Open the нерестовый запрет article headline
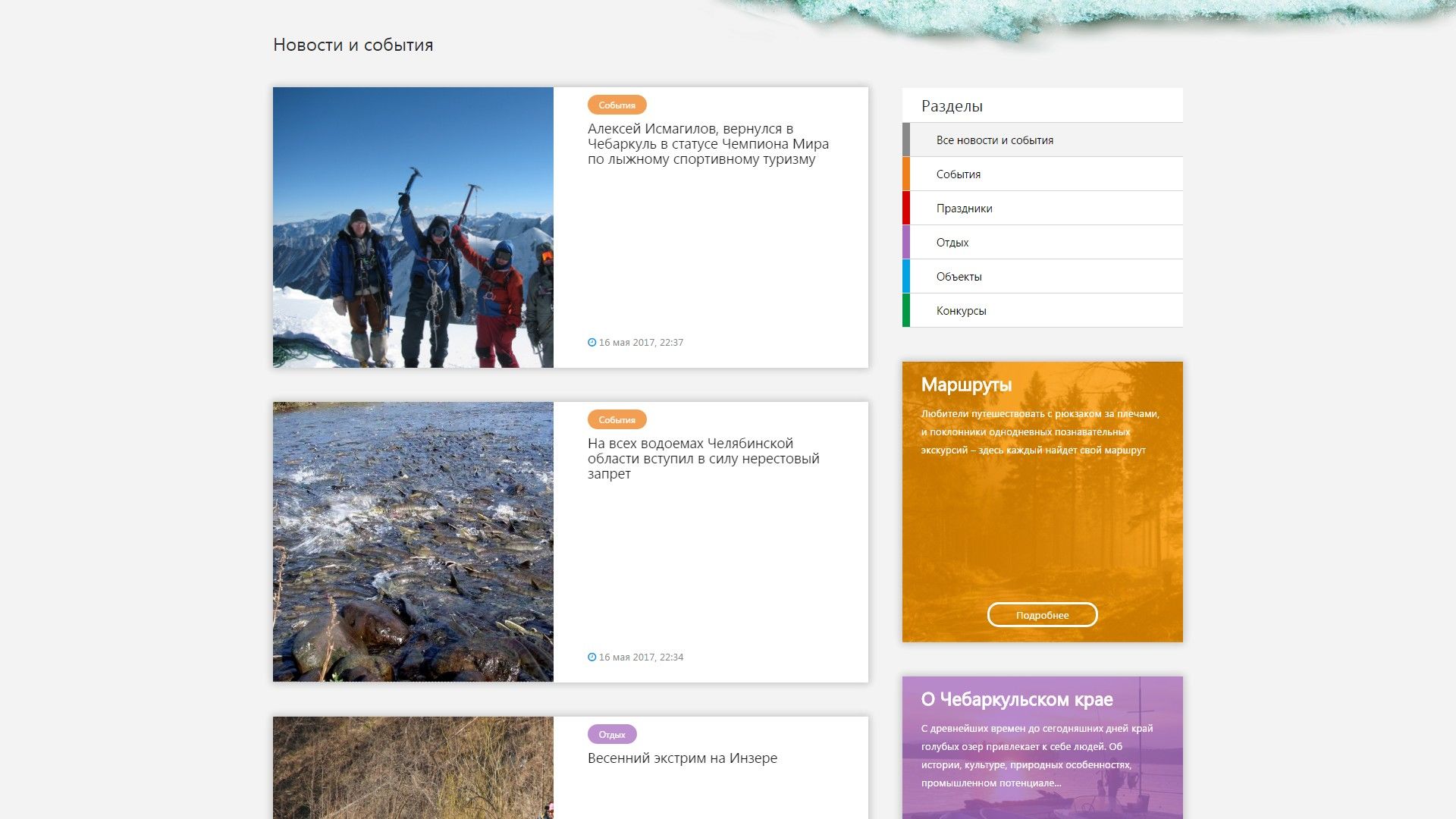 click(704, 459)
